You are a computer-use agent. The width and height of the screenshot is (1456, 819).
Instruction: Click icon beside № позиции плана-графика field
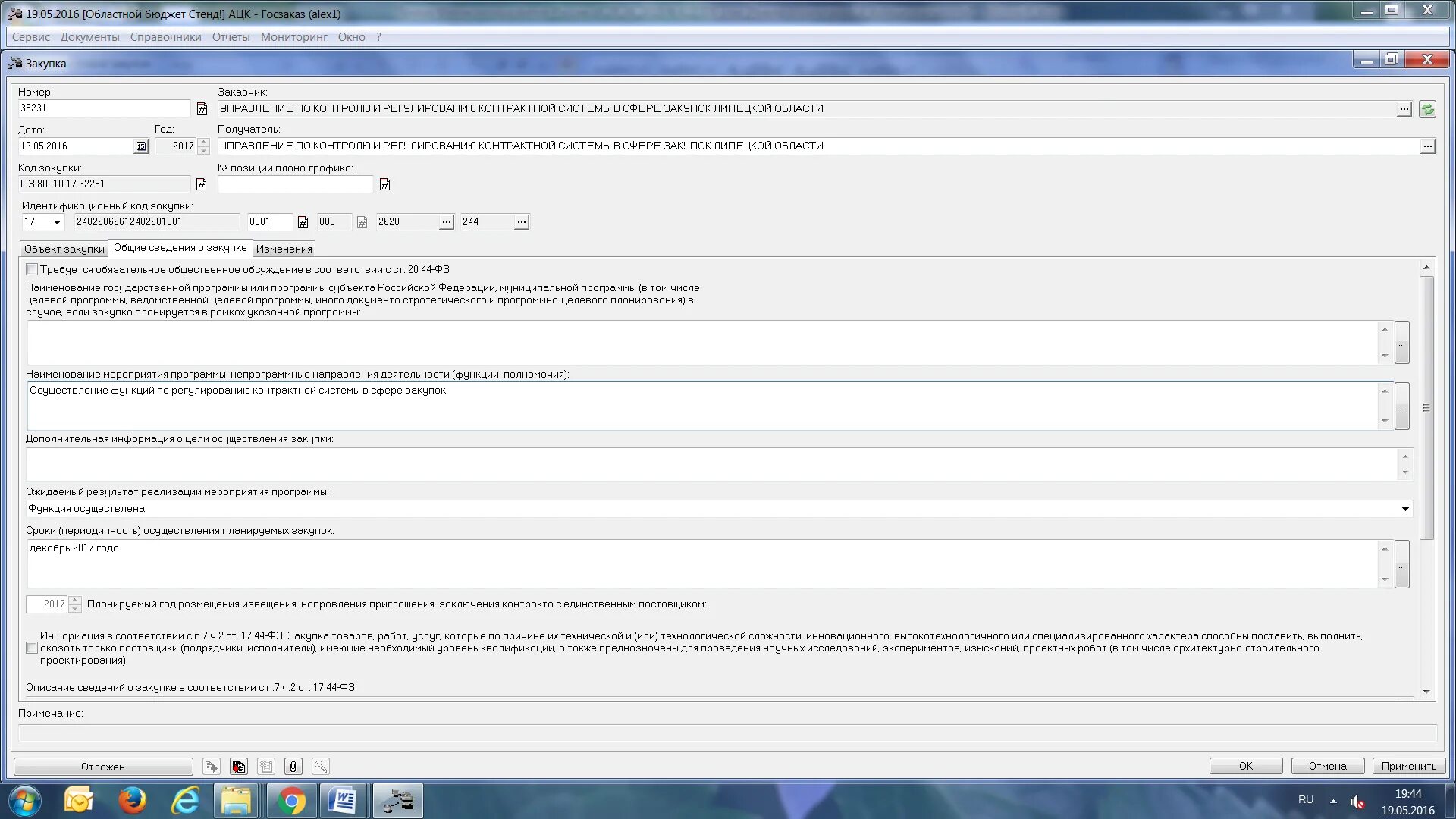point(384,184)
